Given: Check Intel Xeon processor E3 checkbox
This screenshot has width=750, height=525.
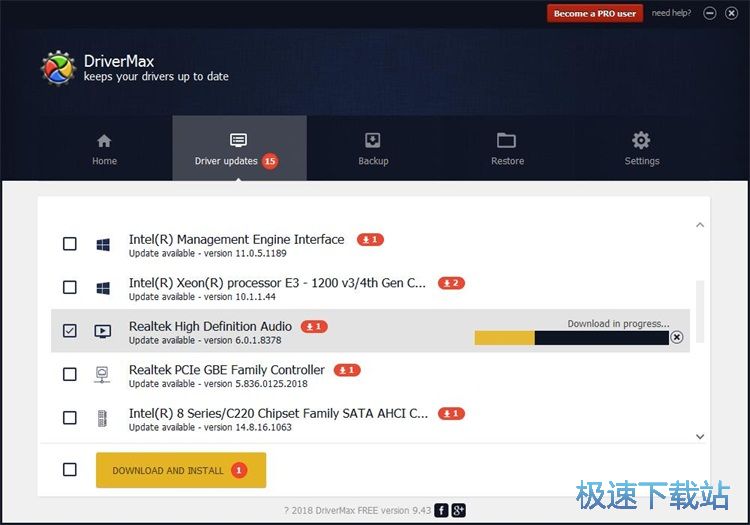Looking at the screenshot, I should (70, 287).
